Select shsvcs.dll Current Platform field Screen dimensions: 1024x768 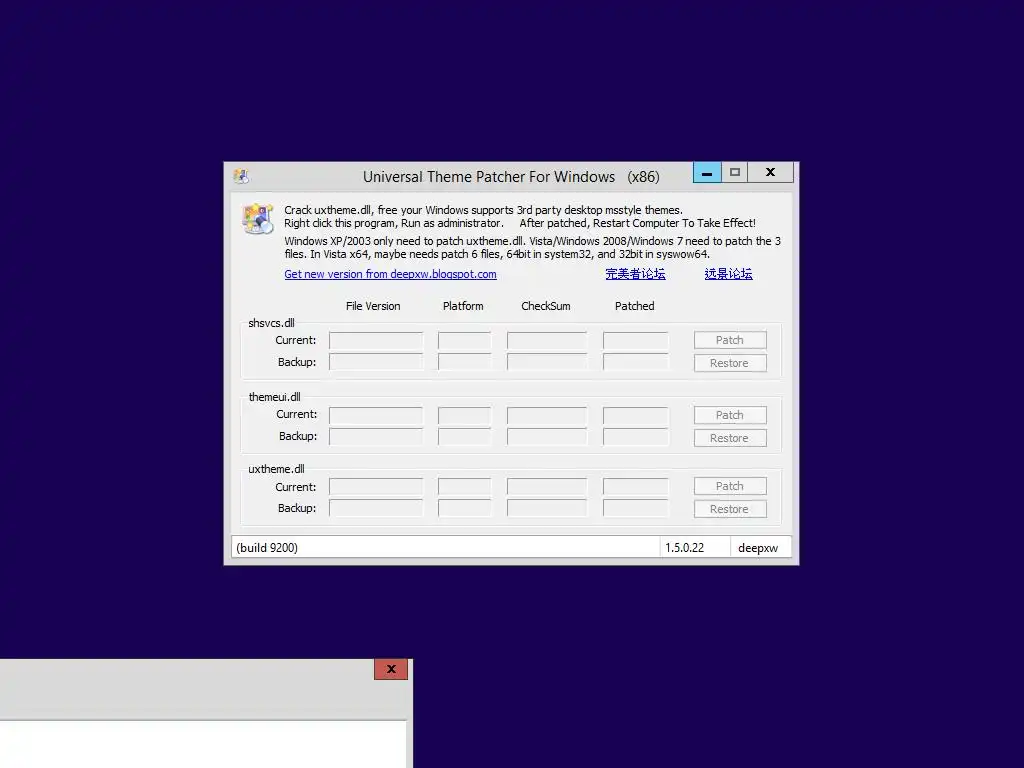coord(464,340)
